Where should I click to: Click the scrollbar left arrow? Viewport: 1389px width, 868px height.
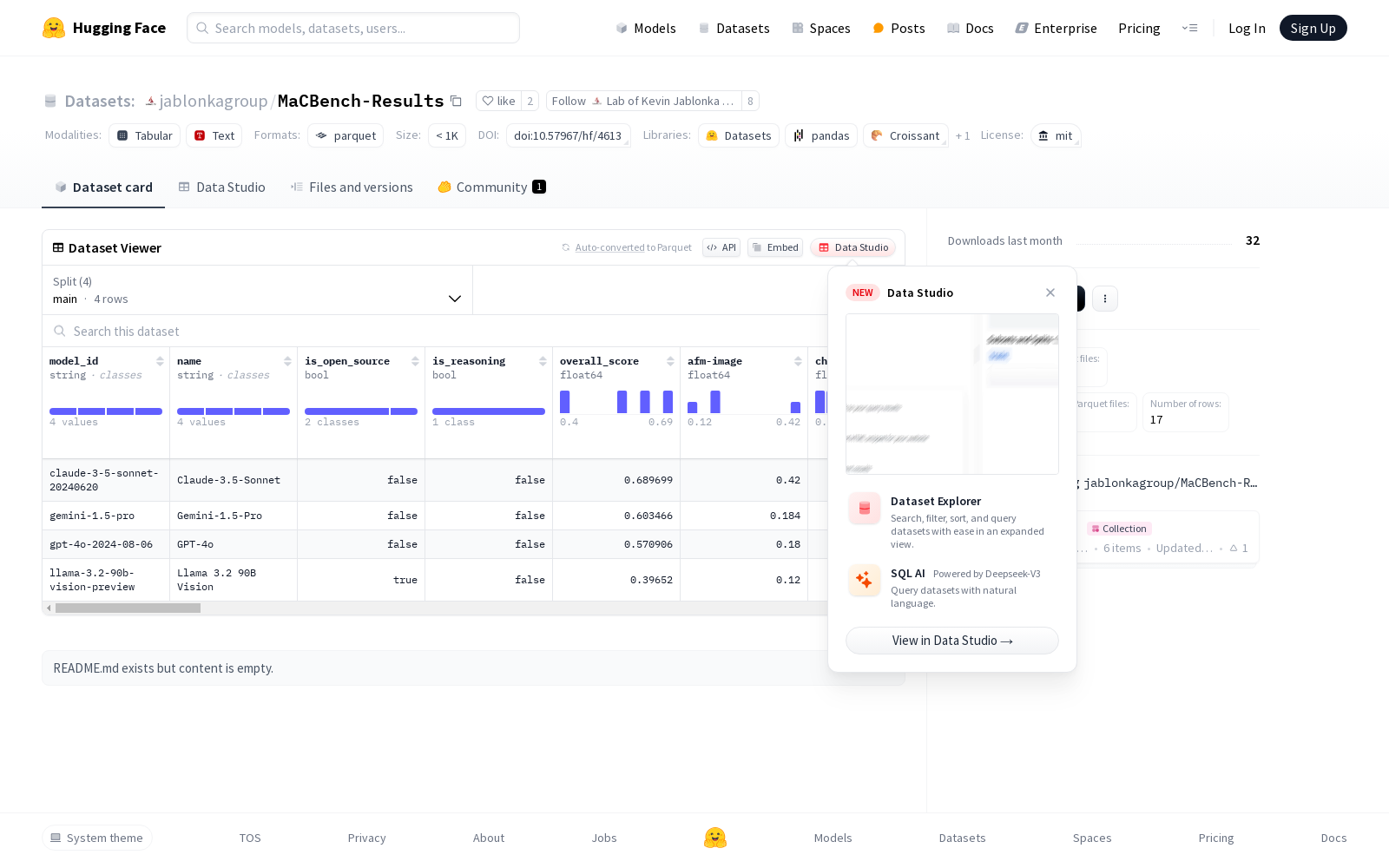(x=49, y=608)
